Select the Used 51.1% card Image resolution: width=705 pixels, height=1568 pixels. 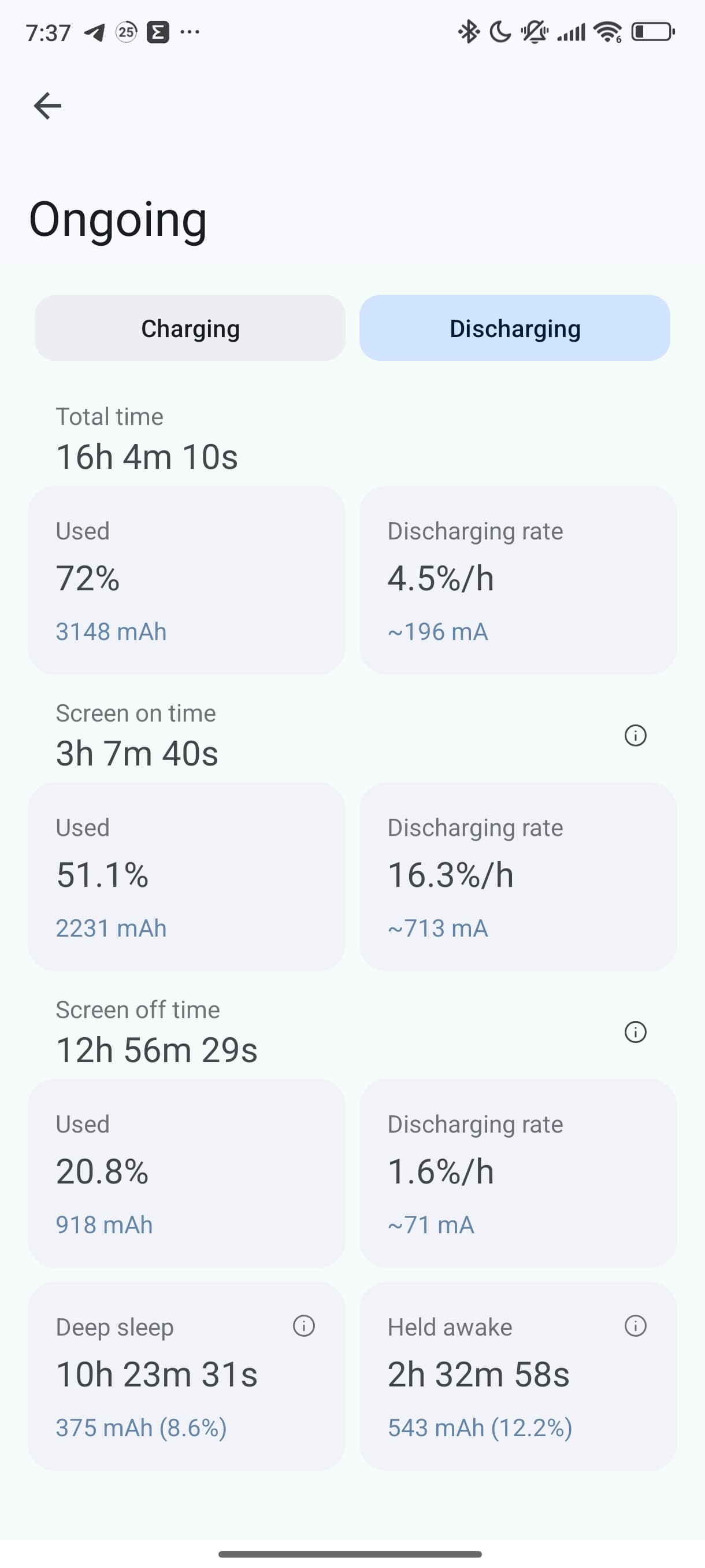point(186,877)
